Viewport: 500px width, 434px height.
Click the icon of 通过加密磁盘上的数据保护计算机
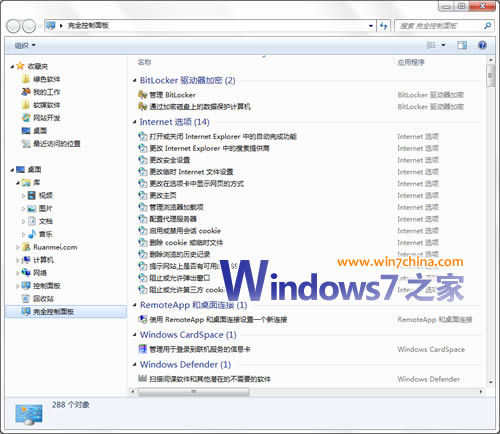(142, 107)
